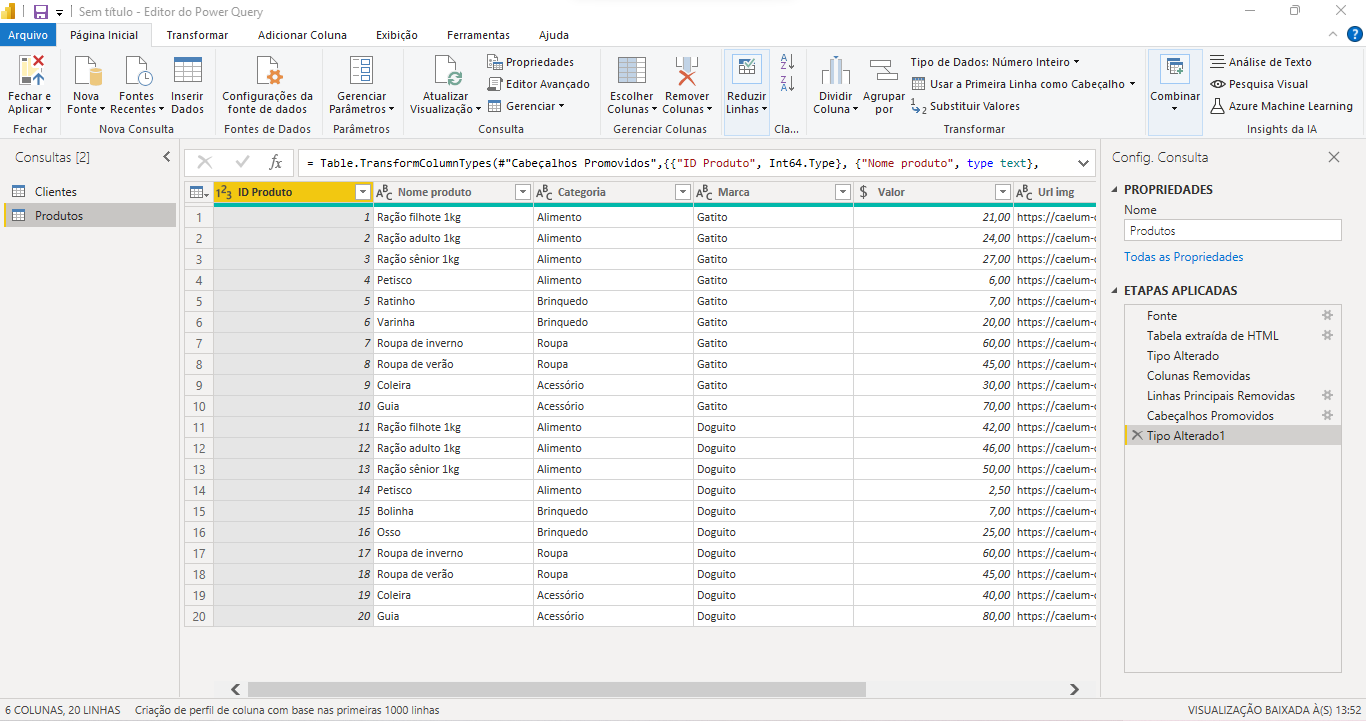Open the Marca column filter dropdown
This screenshot has width=1366, height=721.
tap(842, 192)
